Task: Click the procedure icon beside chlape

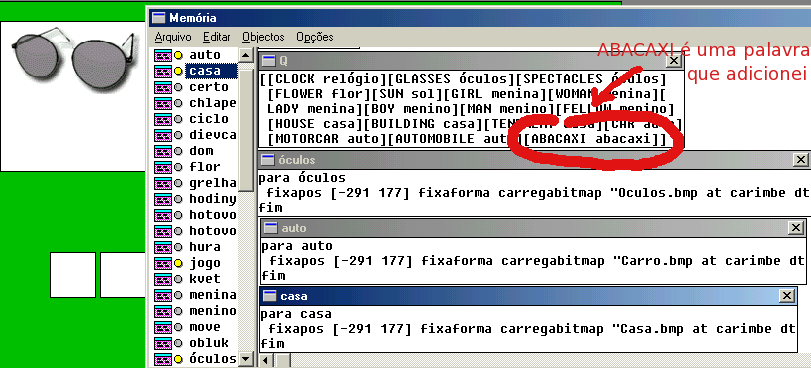Action: (x=162, y=103)
